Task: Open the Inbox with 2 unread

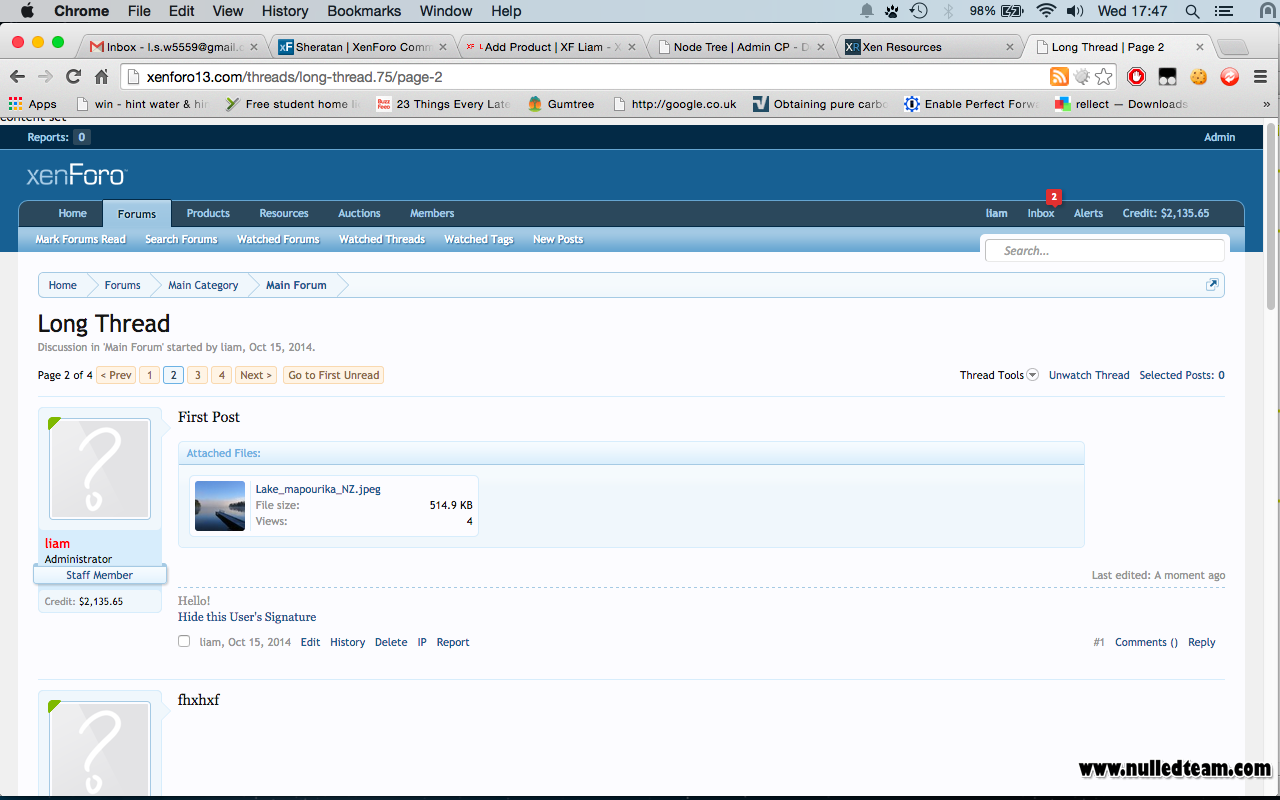Action: coord(1041,213)
